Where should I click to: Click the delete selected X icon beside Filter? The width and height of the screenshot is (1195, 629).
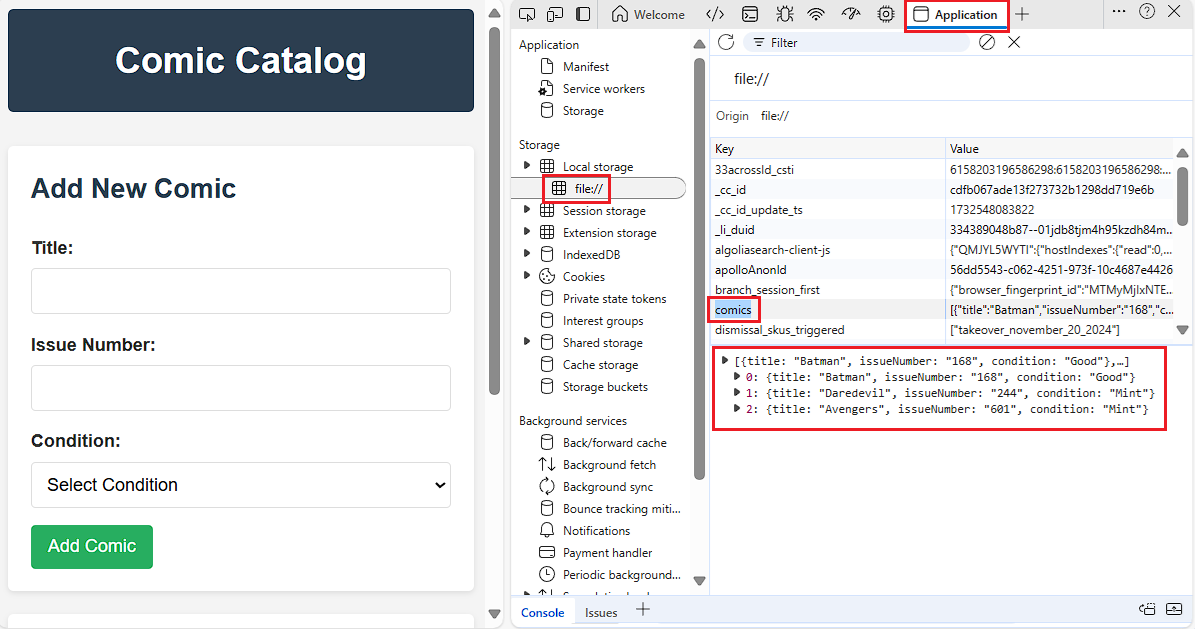[1014, 42]
